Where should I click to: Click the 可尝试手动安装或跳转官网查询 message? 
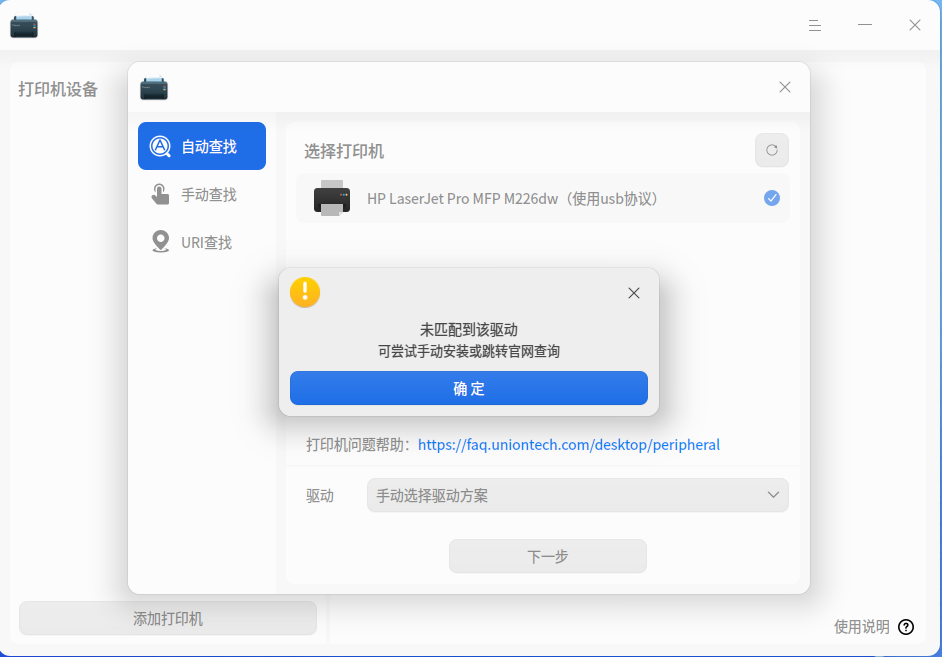469,351
